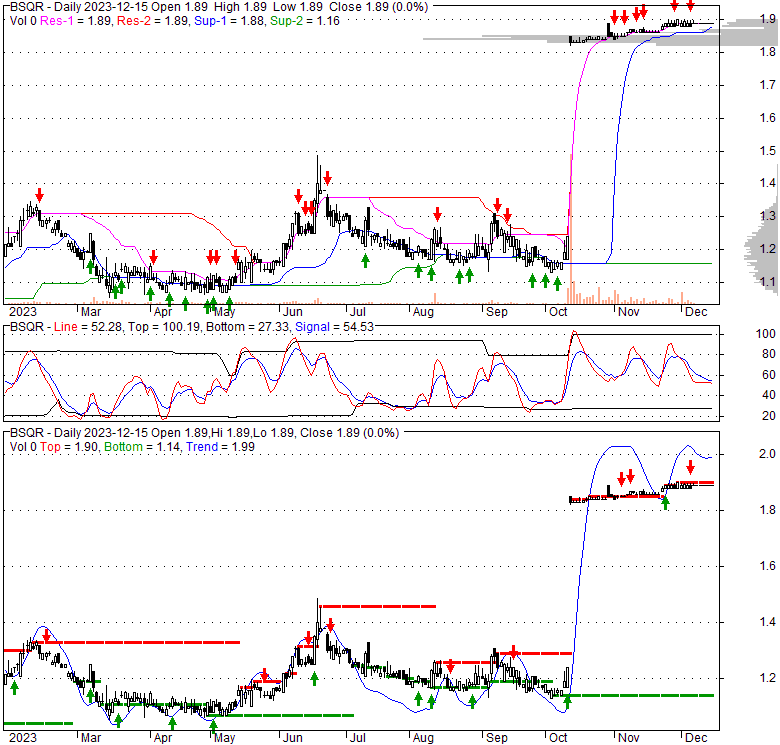780x745 pixels.
Task: Click the 1.6 price label on bottom chart axis
Action: (768, 565)
